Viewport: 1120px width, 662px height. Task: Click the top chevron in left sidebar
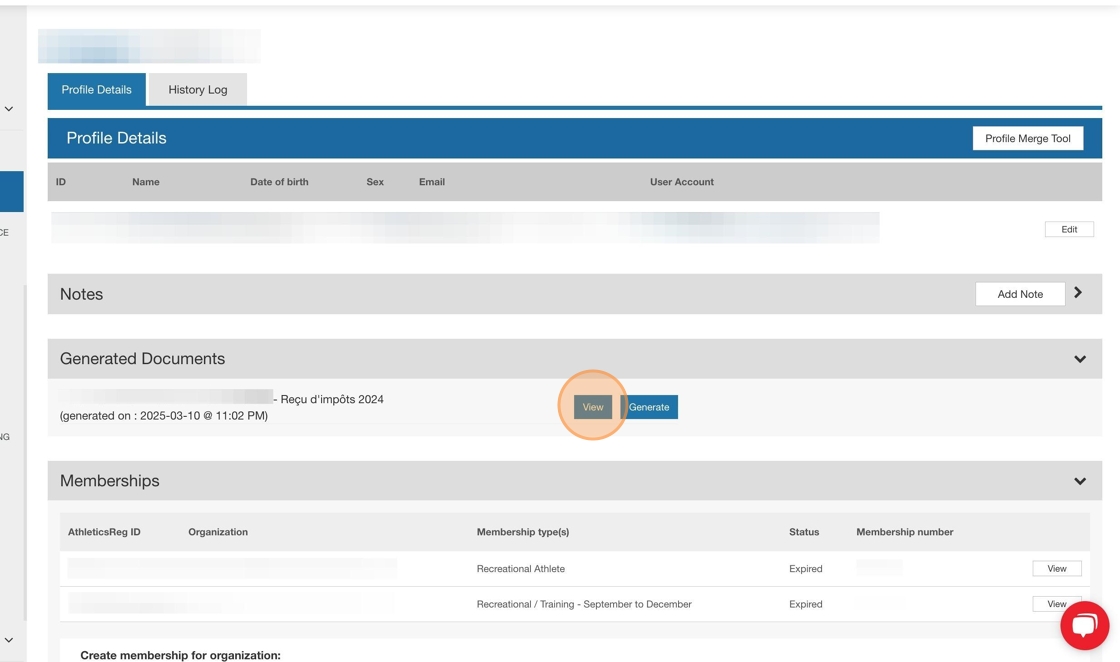pyautogui.click(x=9, y=109)
